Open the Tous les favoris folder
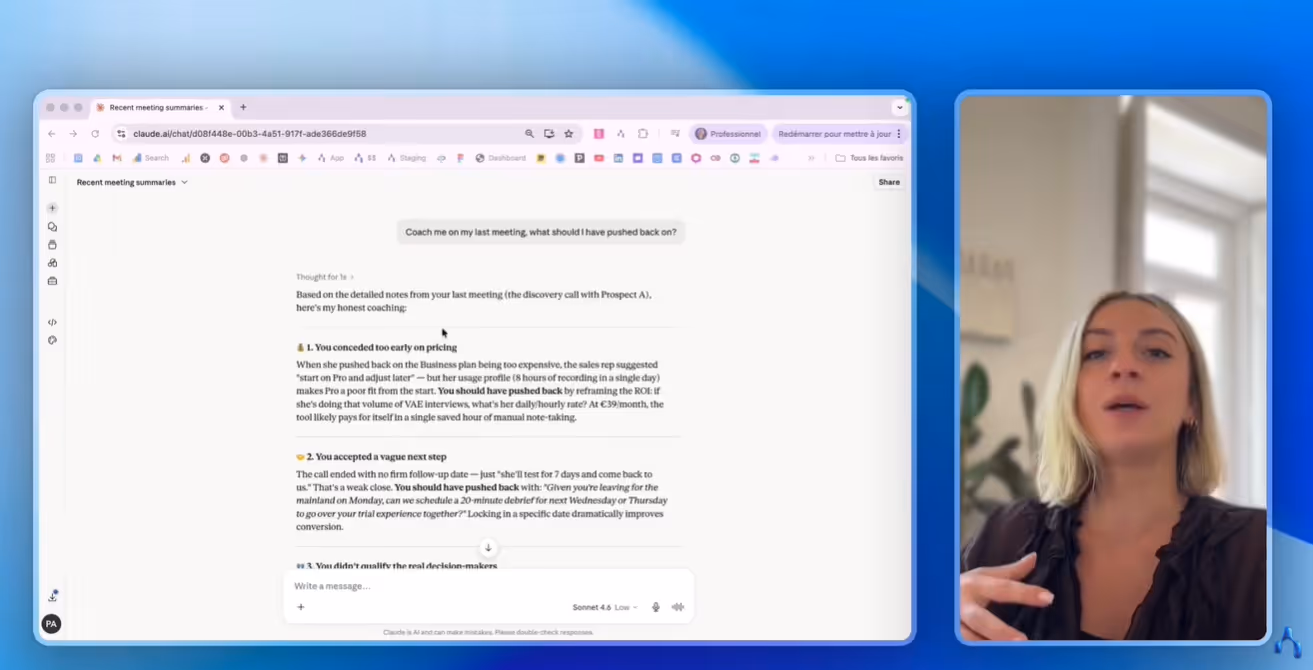This screenshot has height=670, width=1313. point(869,158)
